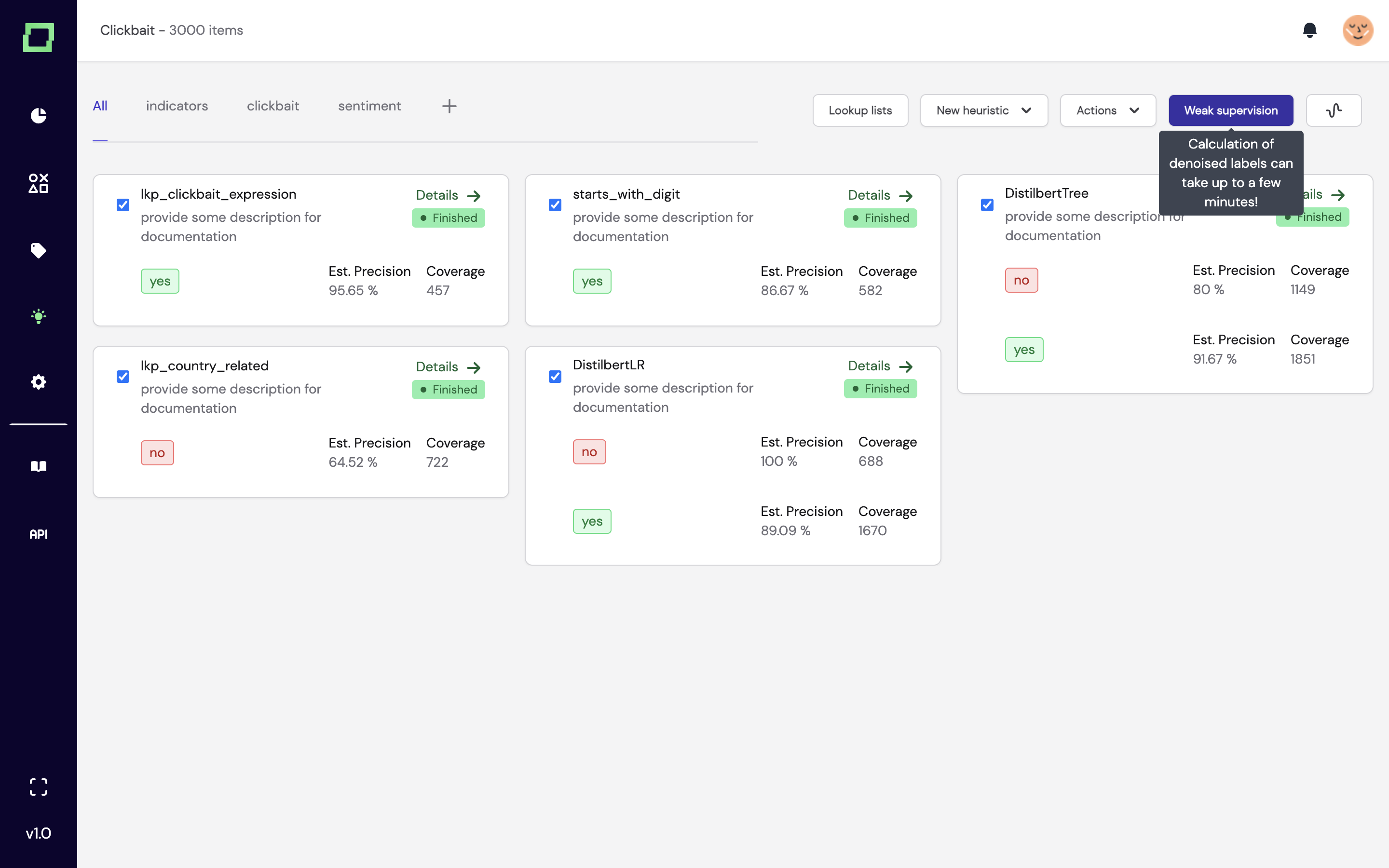The width and height of the screenshot is (1389, 868).
Task: Open the settings gear icon in sidebar
Action: pos(39,382)
